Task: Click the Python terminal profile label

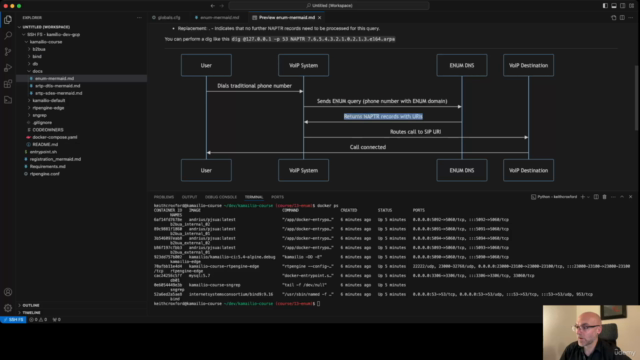Action: click(x=554, y=197)
